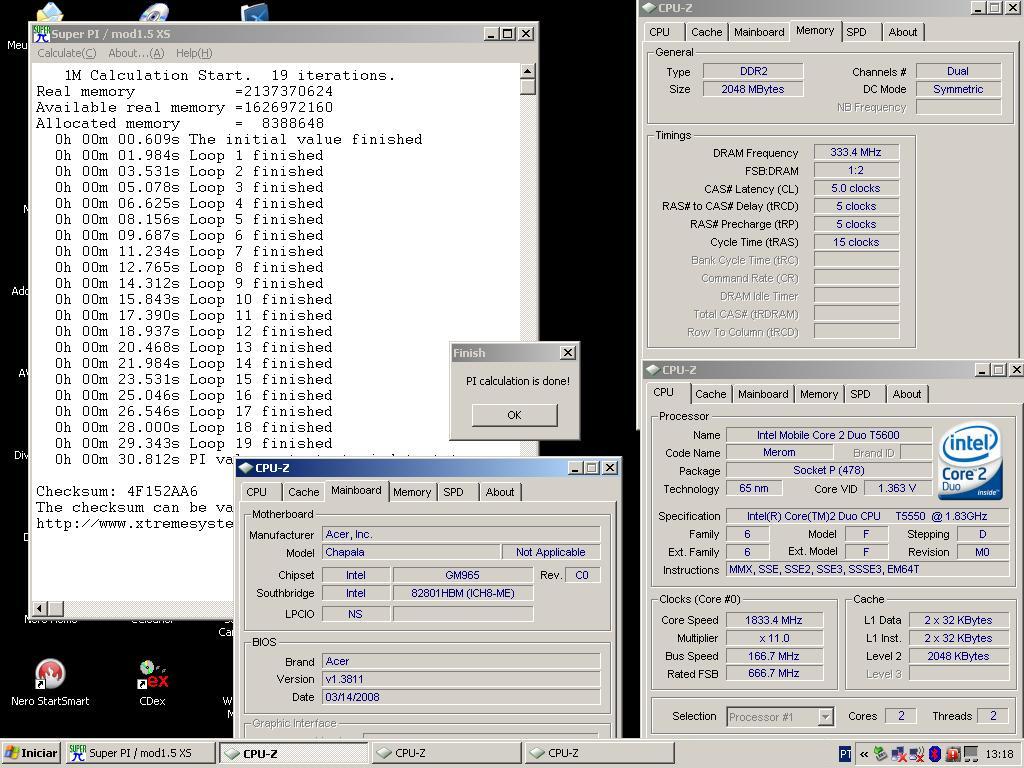Click the disconnected wireless network tray icon
Screen dimensions: 1024x768
tap(916, 754)
